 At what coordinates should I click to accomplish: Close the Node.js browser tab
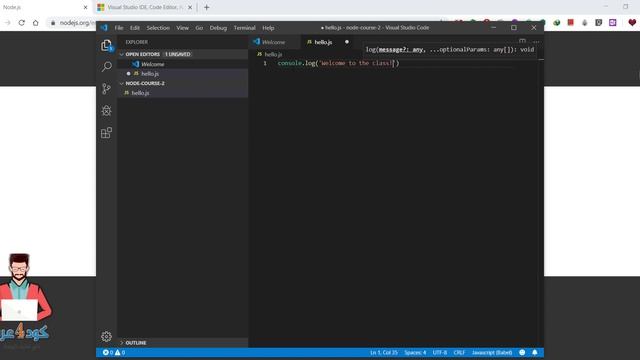pos(85,7)
